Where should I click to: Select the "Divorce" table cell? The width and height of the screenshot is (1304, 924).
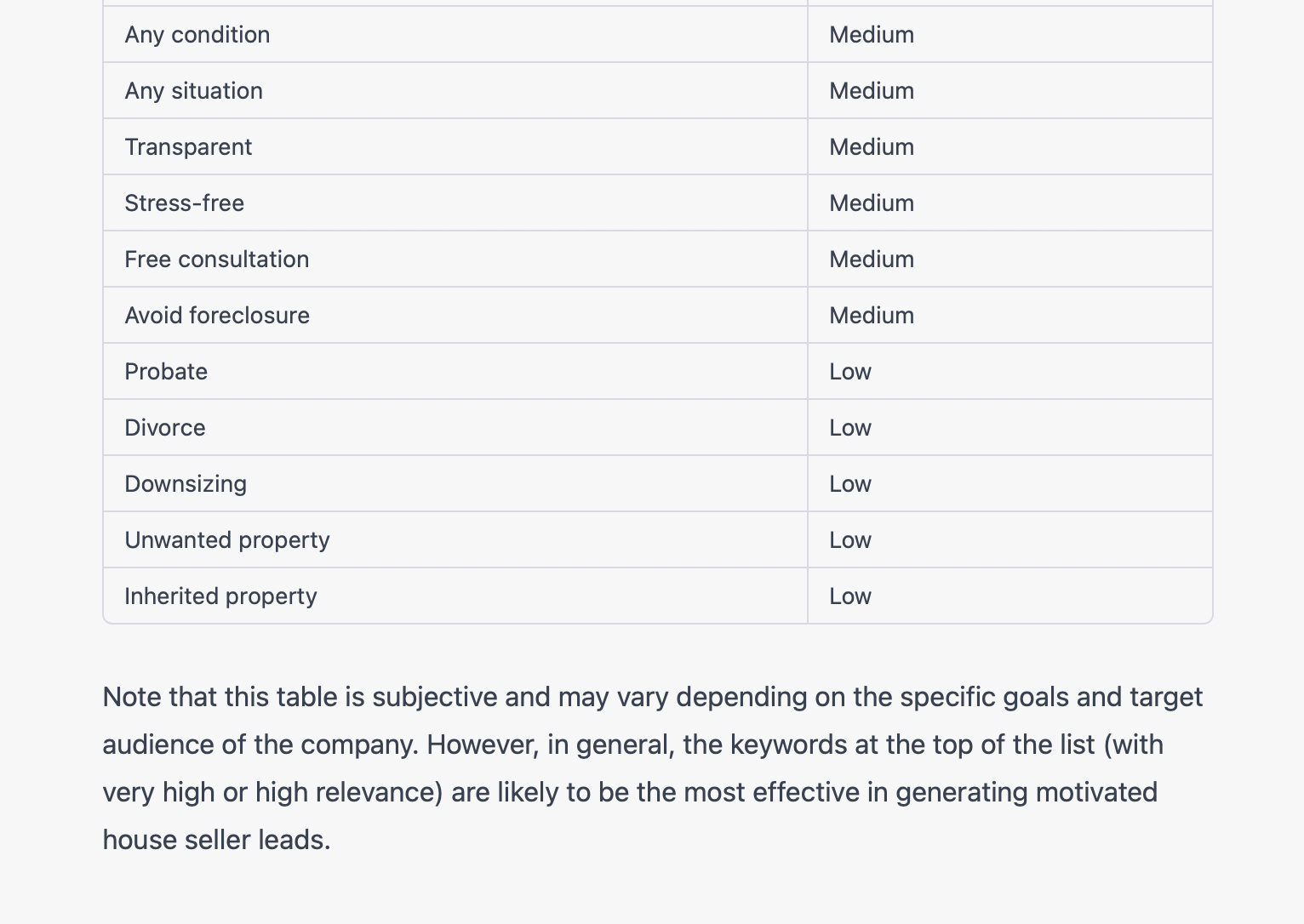point(165,428)
